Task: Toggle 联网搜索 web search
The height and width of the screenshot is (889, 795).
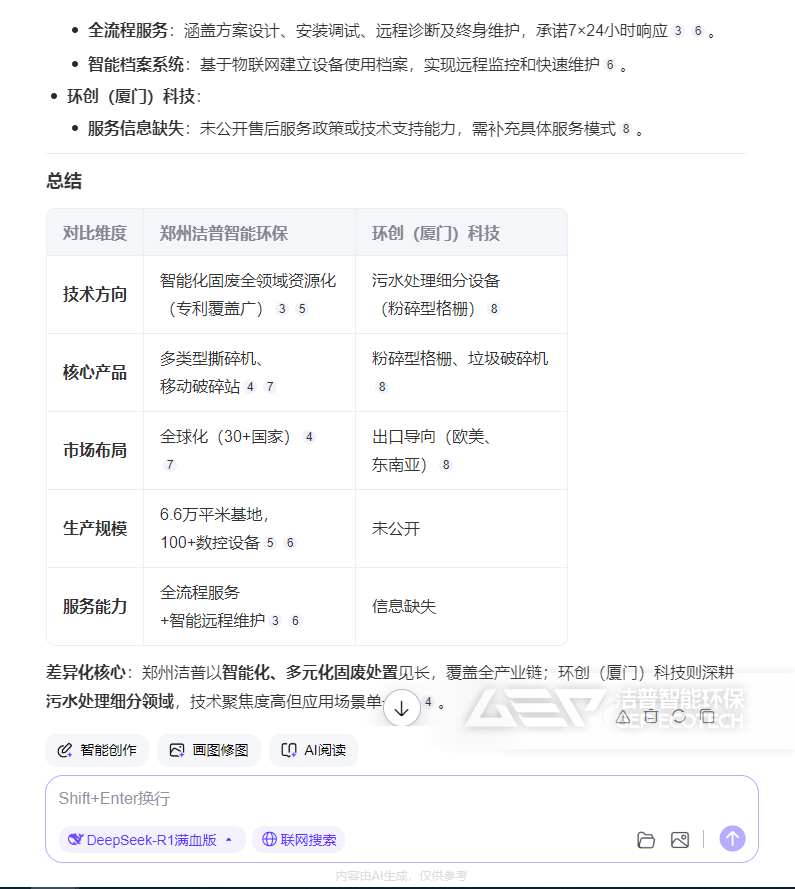Action: click(299, 840)
